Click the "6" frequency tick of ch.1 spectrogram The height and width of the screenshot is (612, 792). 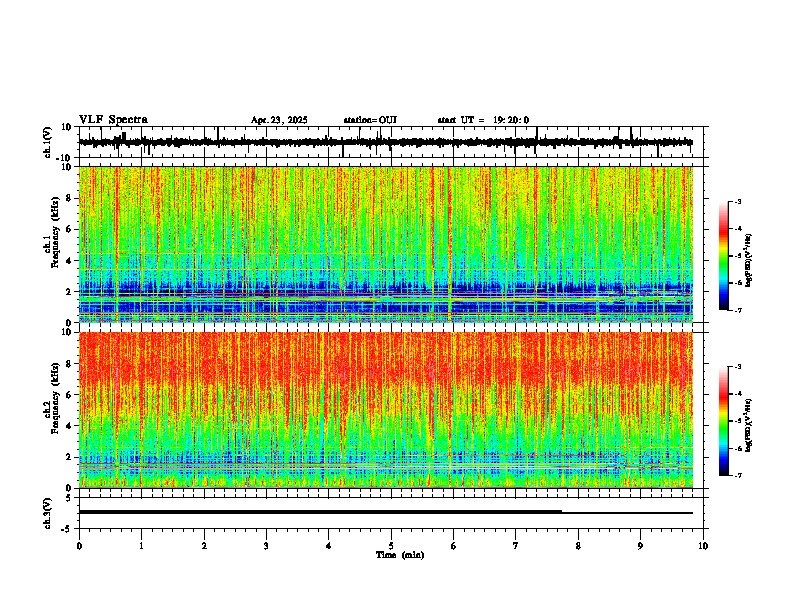pos(70,229)
